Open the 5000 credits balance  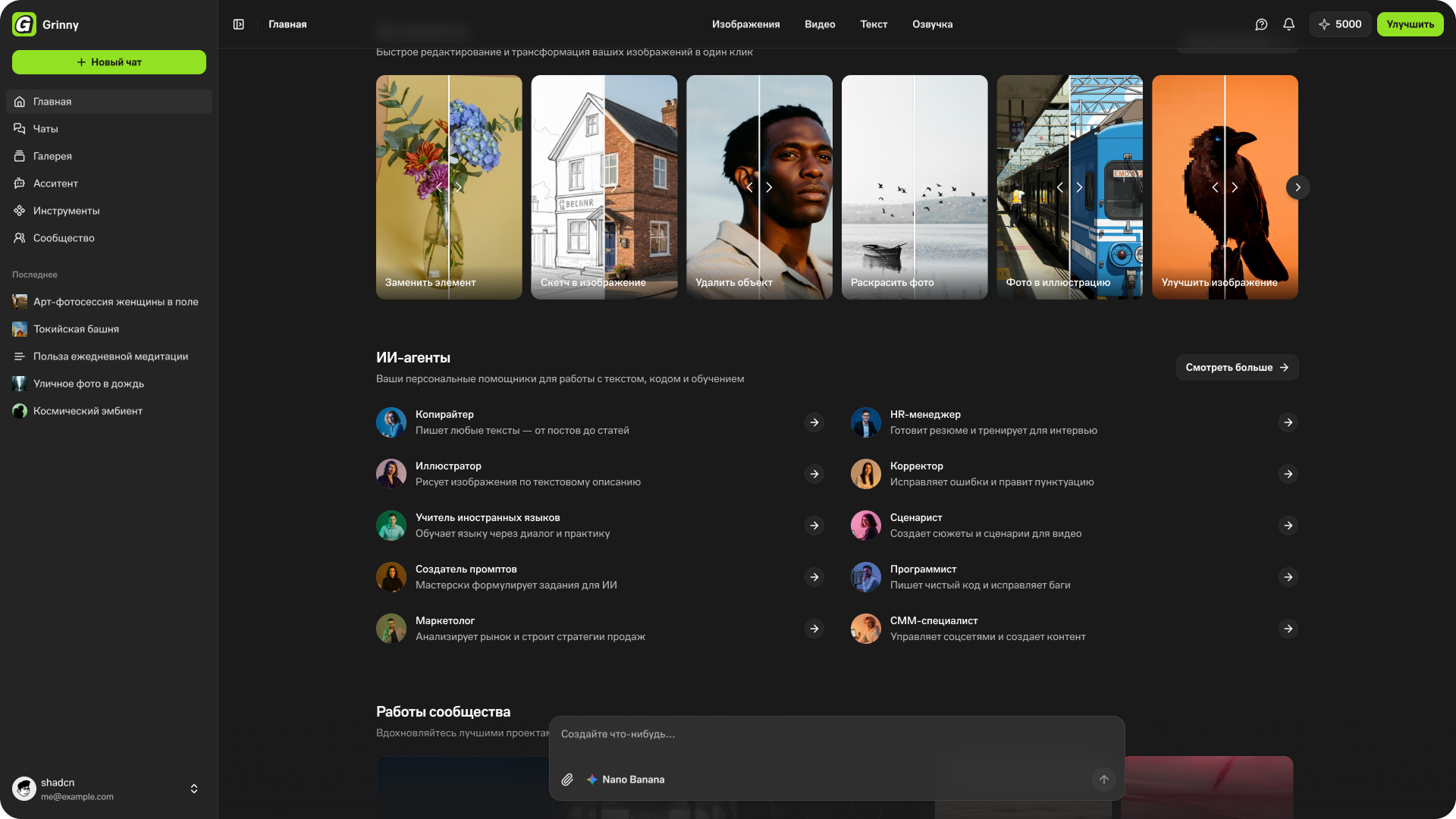click(1340, 24)
